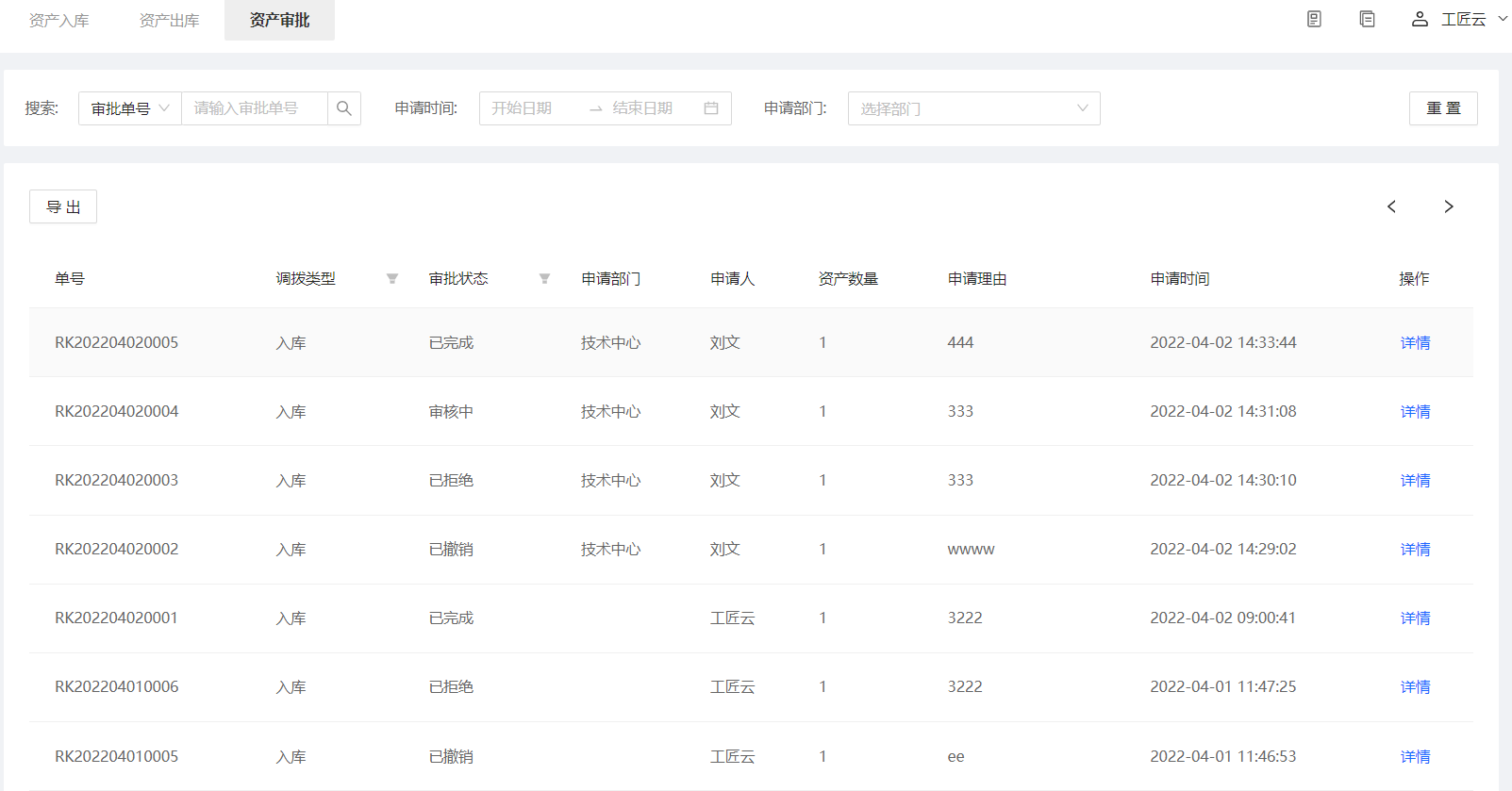Select the 资产审批 tab
The width and height of the screenshot is (1512, 791).
(x=279, y=20)
